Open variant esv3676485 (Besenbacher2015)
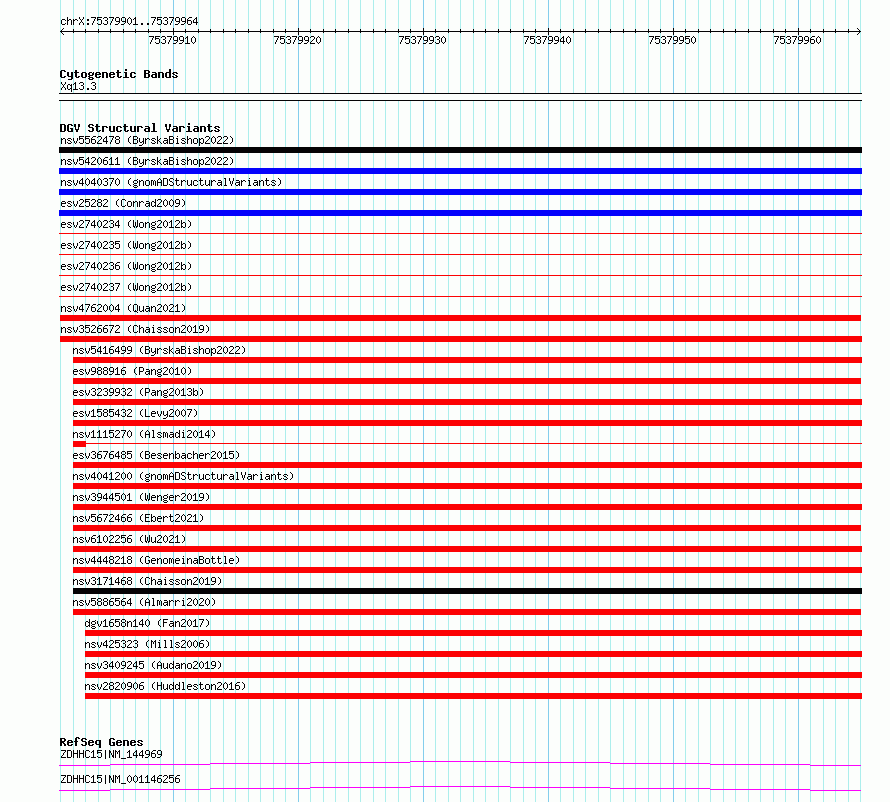This screenshot has width=890, height=802. click(x=156, y=455)
